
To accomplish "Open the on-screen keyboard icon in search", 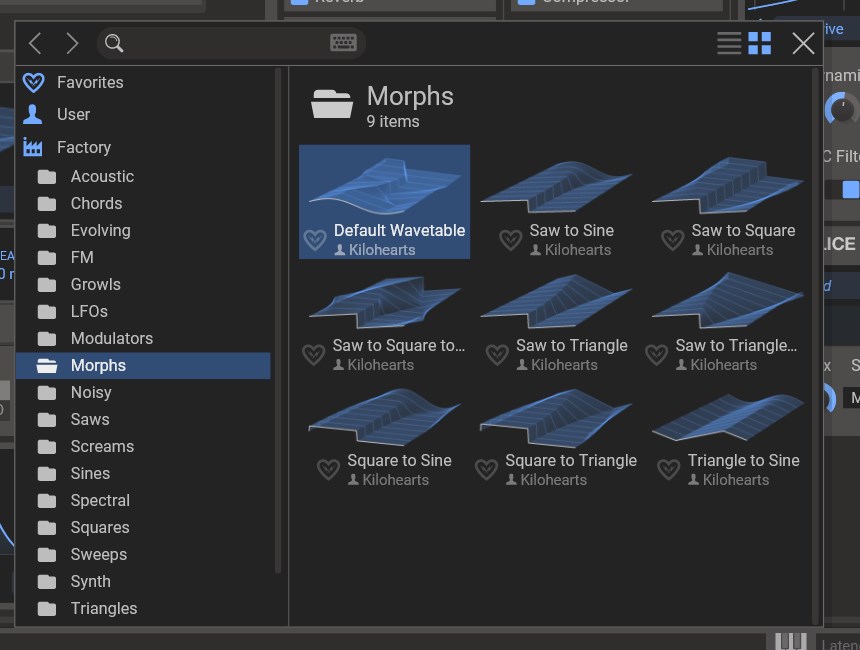I will click(343, 43).
